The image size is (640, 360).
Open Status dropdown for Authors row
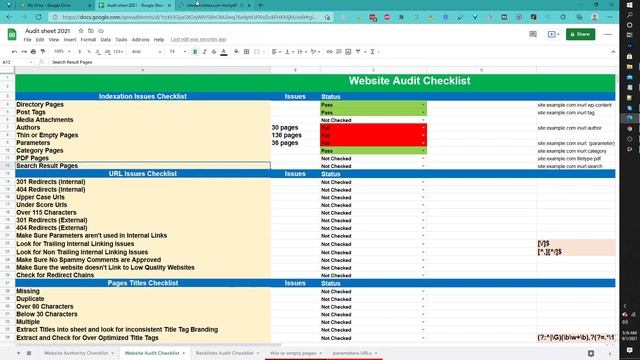423,128
